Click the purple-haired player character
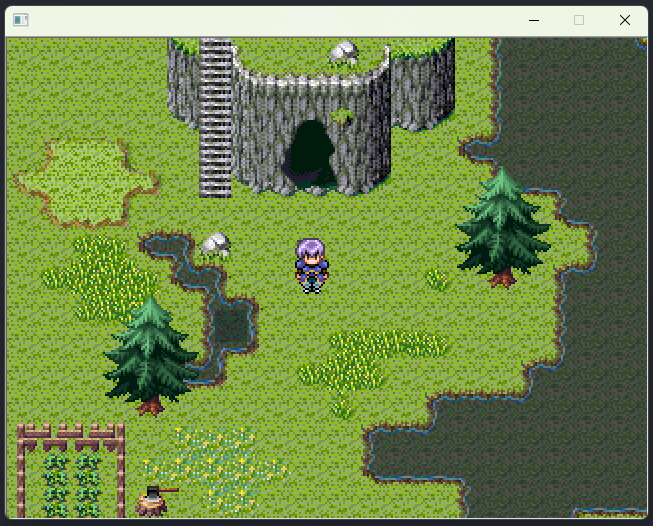The image size is (653, 526). coord(312,266)
